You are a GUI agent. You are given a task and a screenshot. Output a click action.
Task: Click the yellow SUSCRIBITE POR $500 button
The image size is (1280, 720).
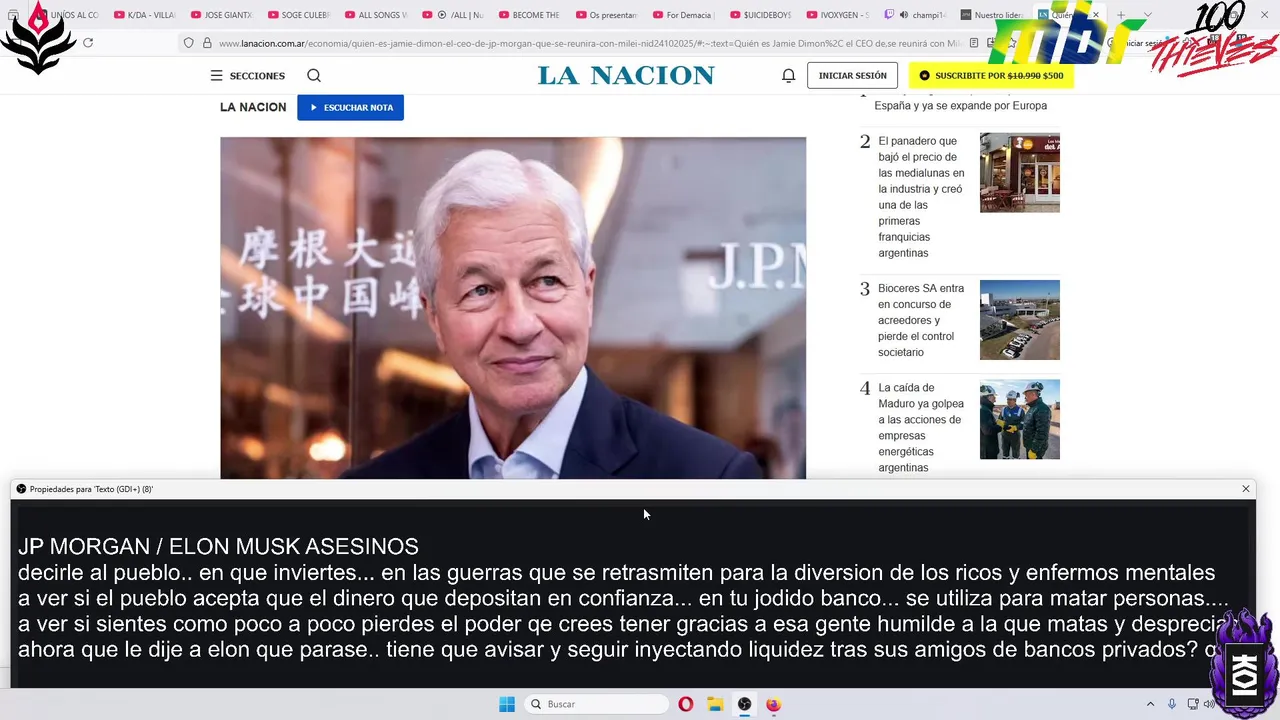(x=991, y=76)
